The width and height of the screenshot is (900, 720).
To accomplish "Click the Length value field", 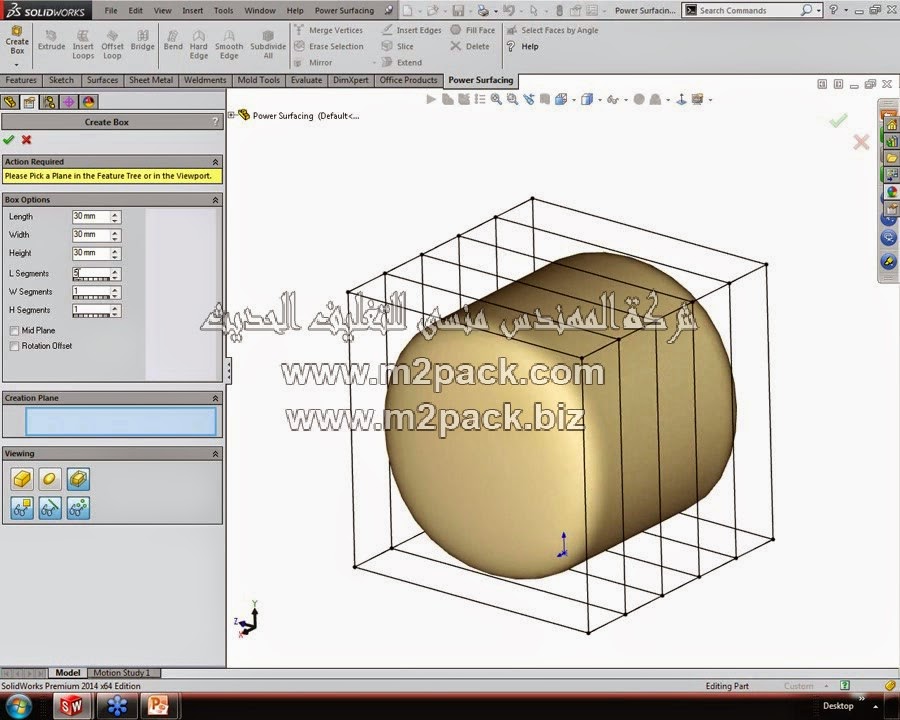I will point(91,216).
